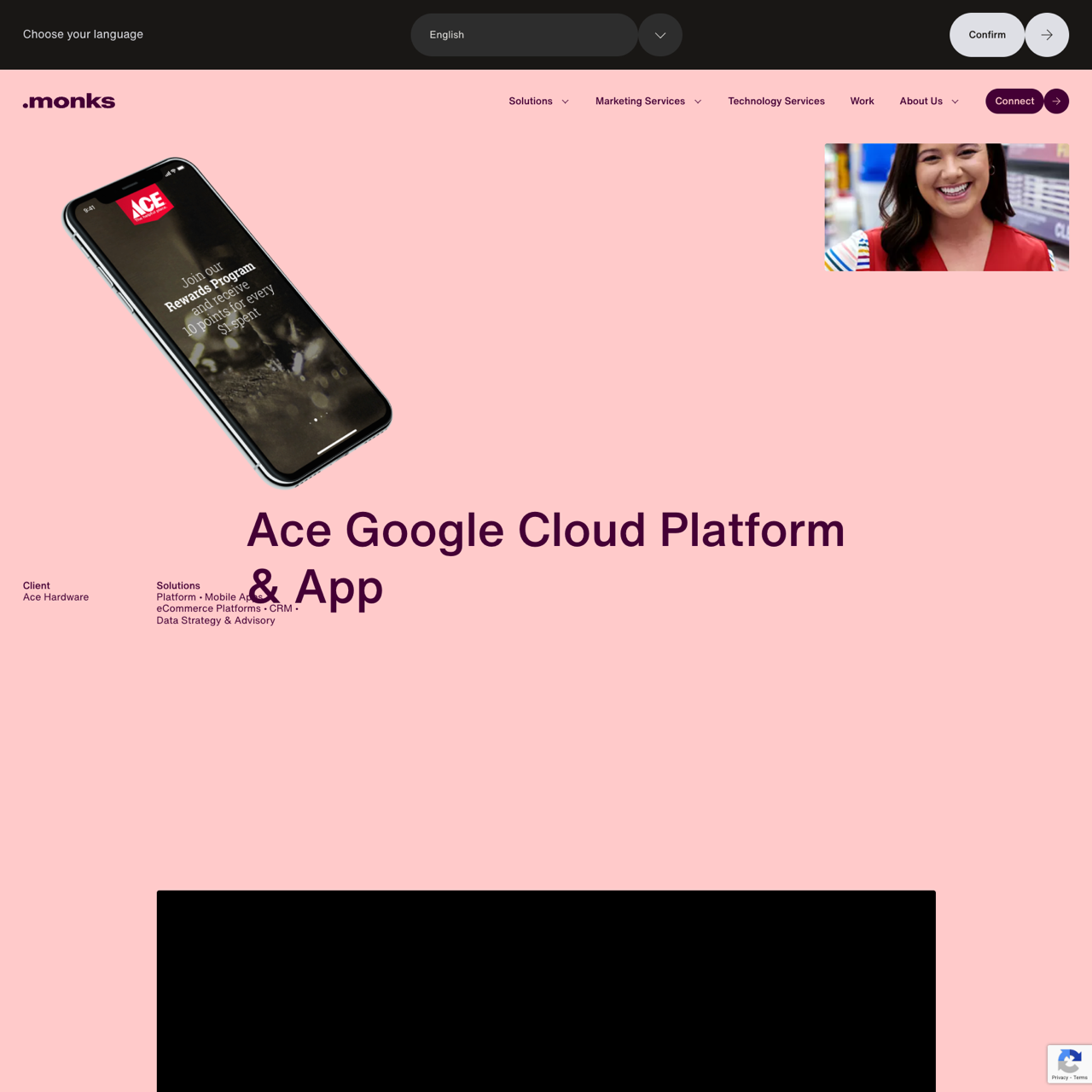
Task: Open the Technology Services page
Action: pyautogui.click(x=776, y=101)
